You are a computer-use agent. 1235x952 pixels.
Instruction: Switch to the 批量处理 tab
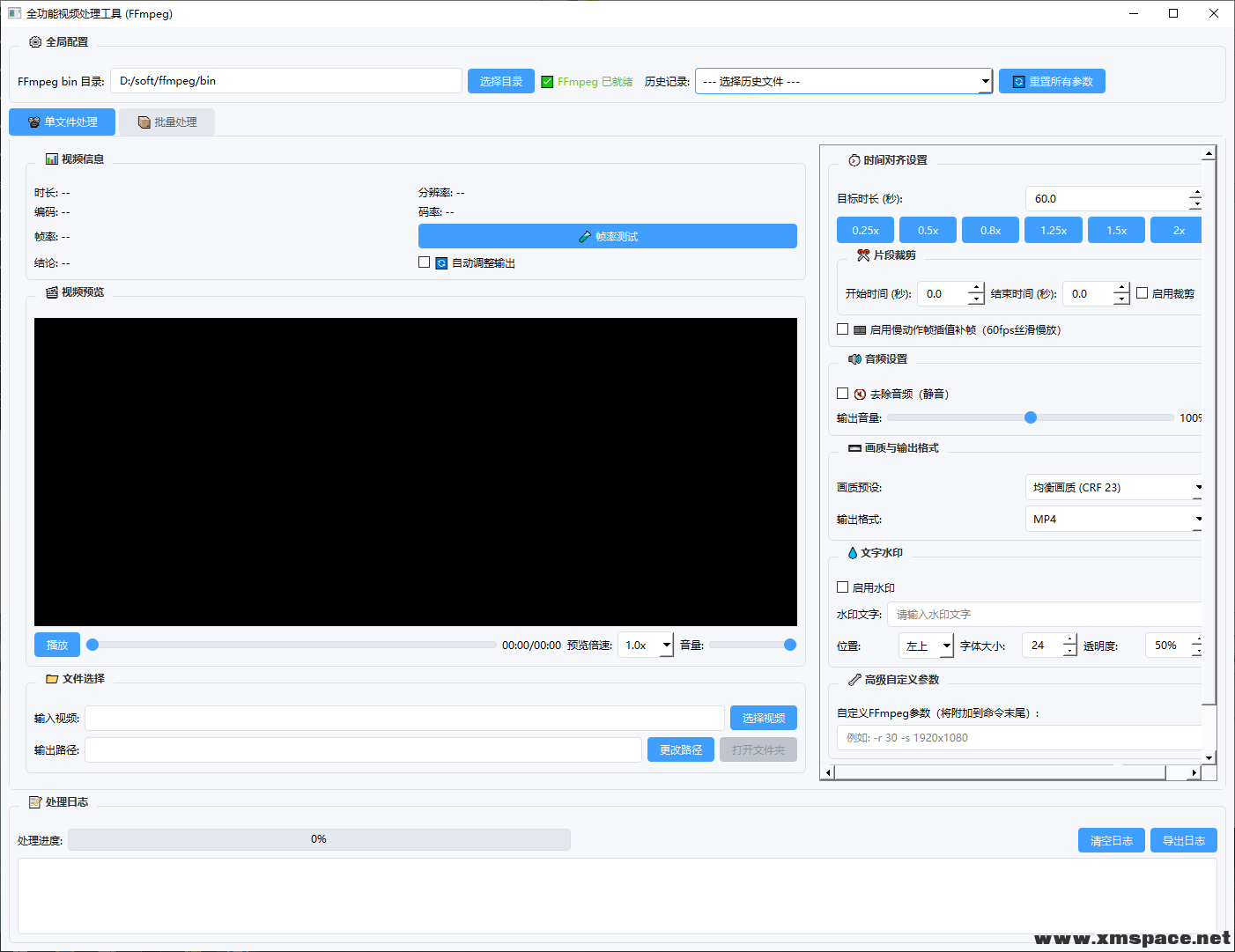tap(167, 122)
